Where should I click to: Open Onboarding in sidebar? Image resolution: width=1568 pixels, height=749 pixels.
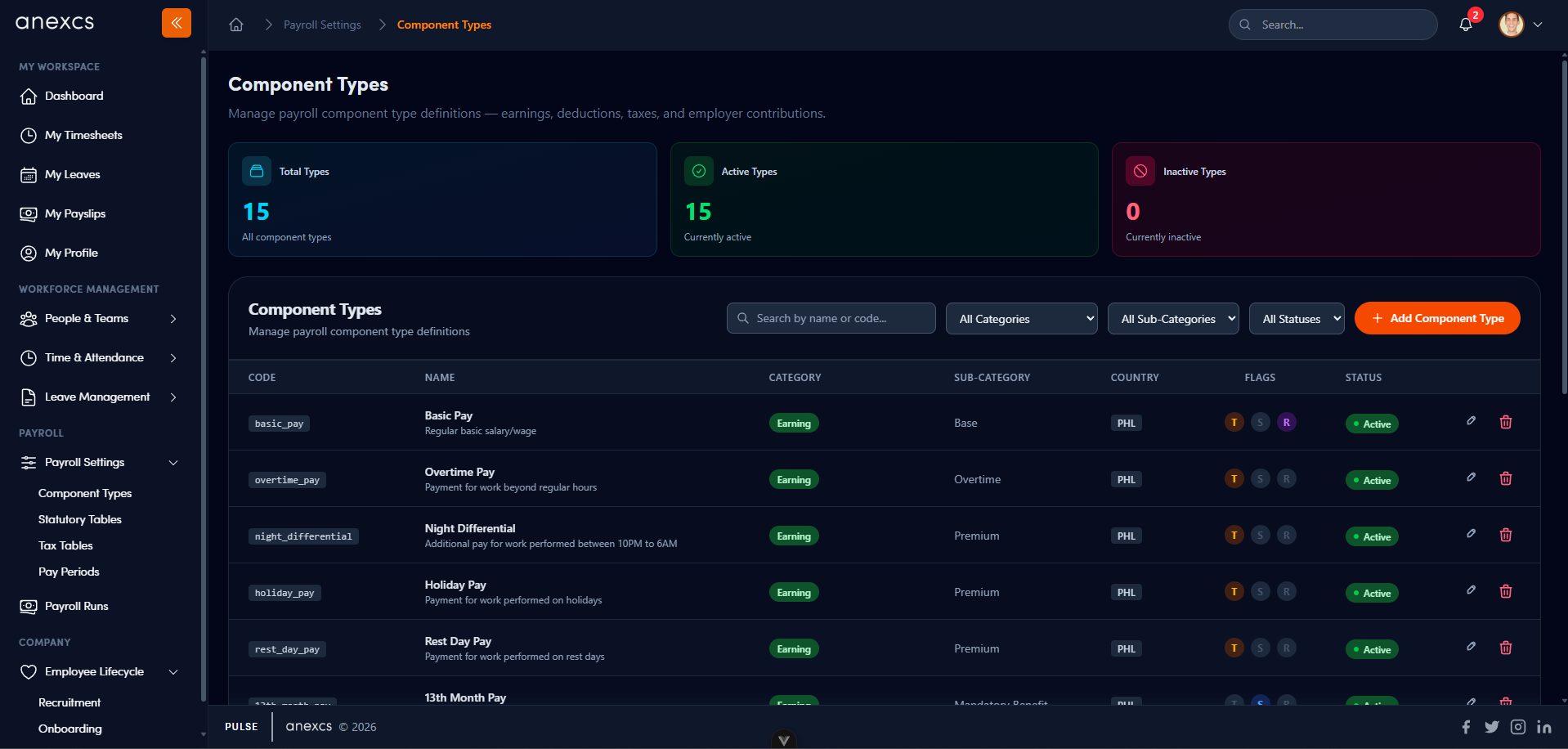pos(70,729)
